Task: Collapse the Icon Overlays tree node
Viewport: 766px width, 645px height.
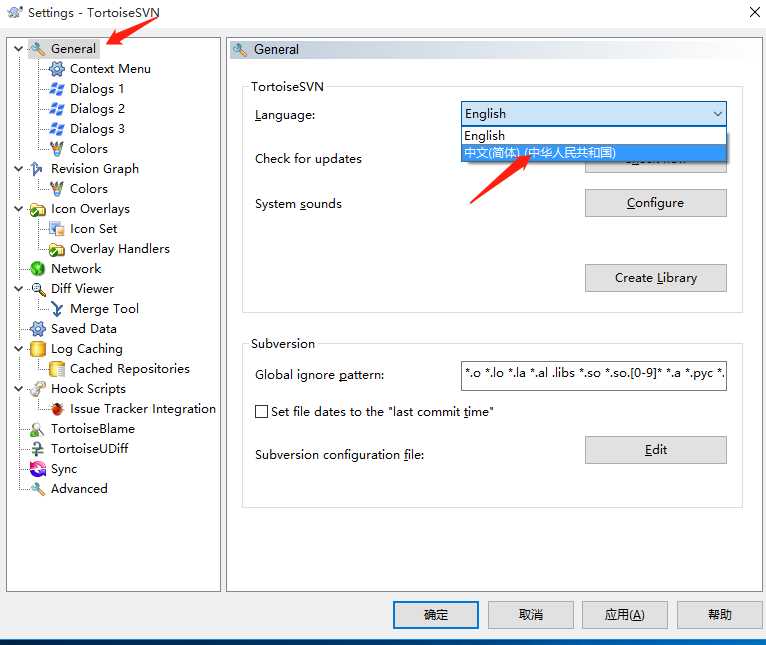Action: [19, 209]
